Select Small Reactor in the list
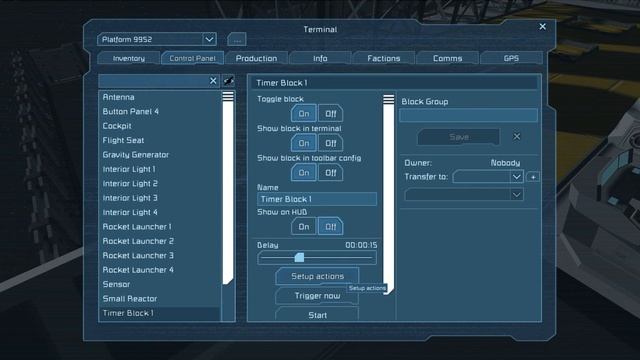Screen dimensions: 640x360 [x=160, y=299]
